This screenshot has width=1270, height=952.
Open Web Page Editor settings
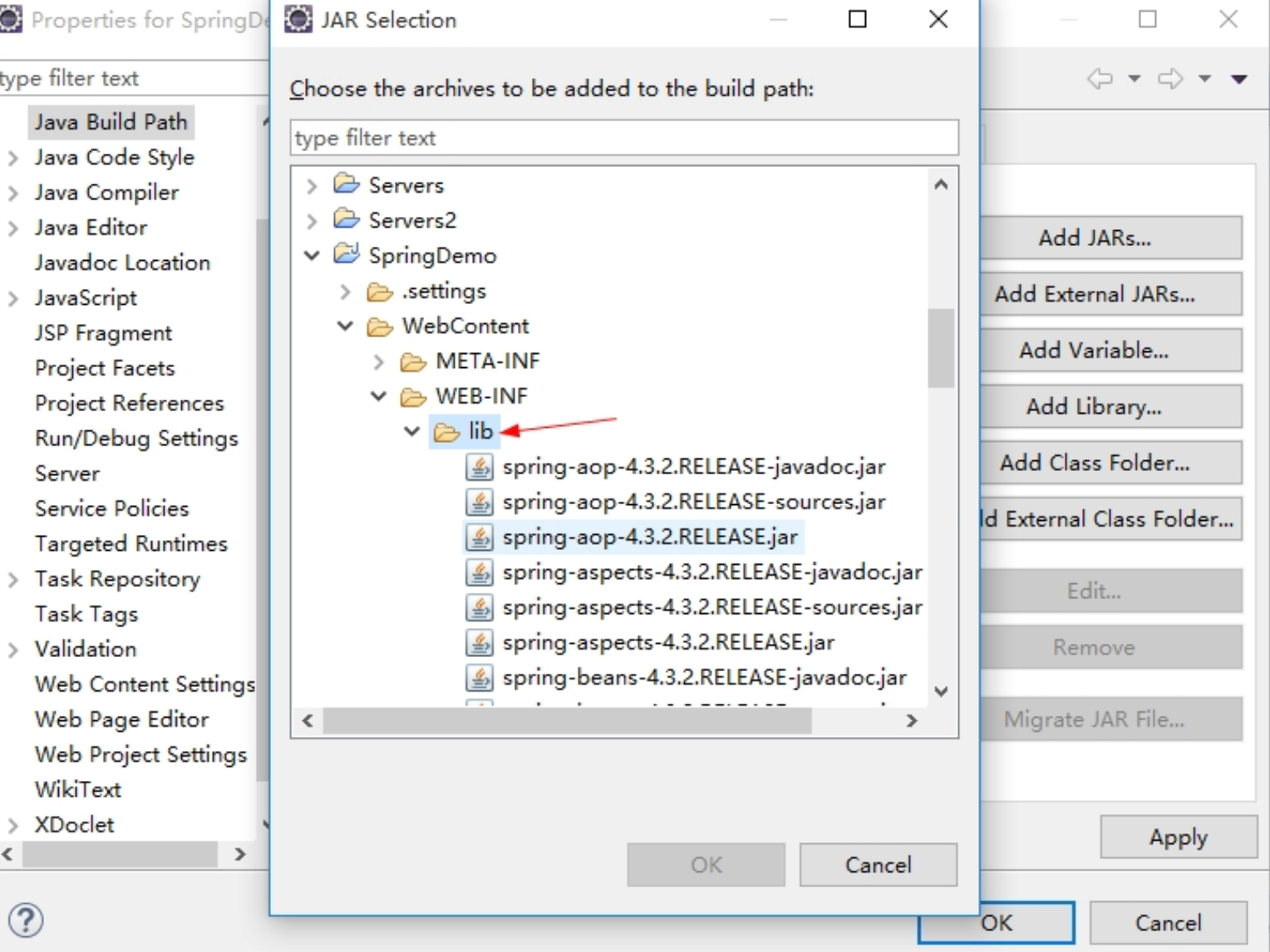coord(121,719)
